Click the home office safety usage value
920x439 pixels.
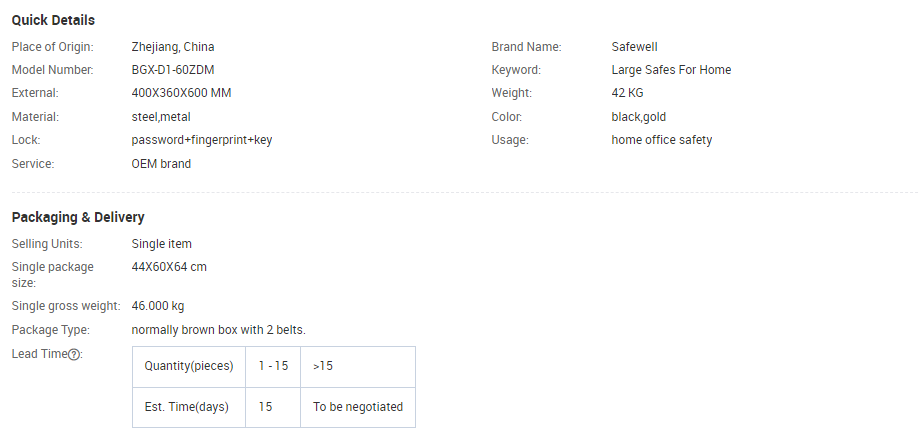(662, 140)
